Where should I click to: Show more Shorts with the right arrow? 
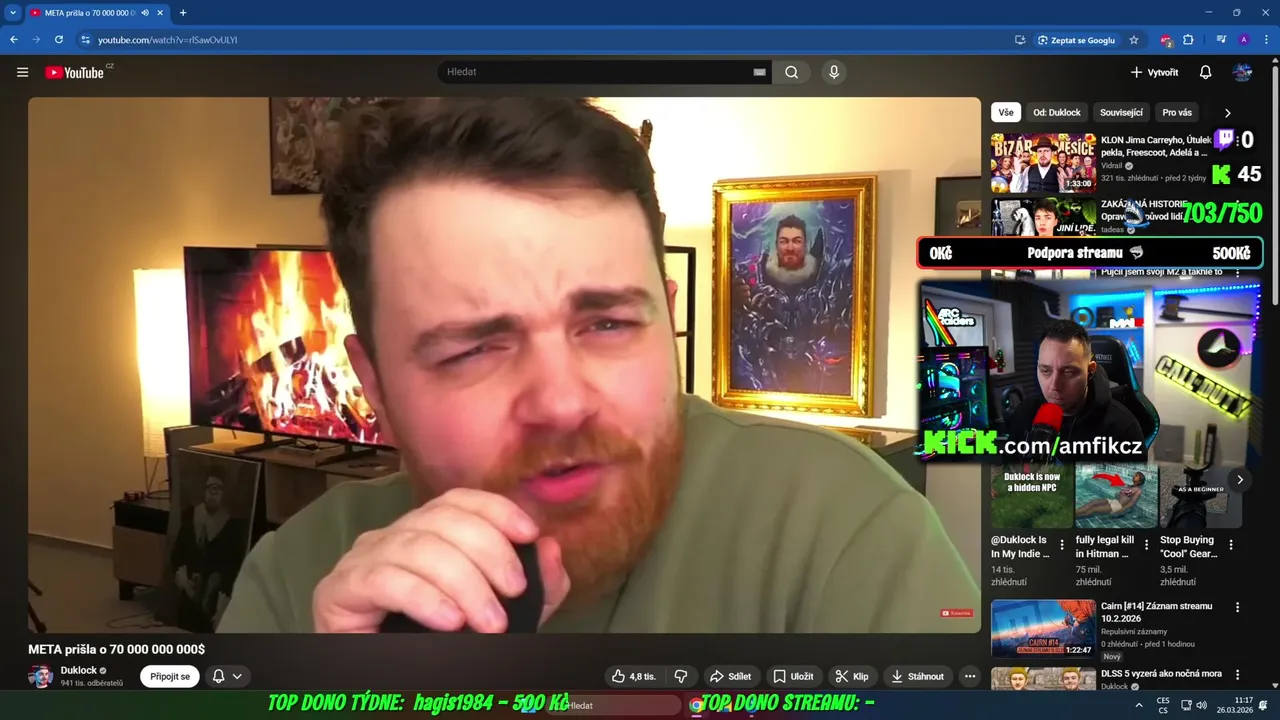(x=1239, y=480)
